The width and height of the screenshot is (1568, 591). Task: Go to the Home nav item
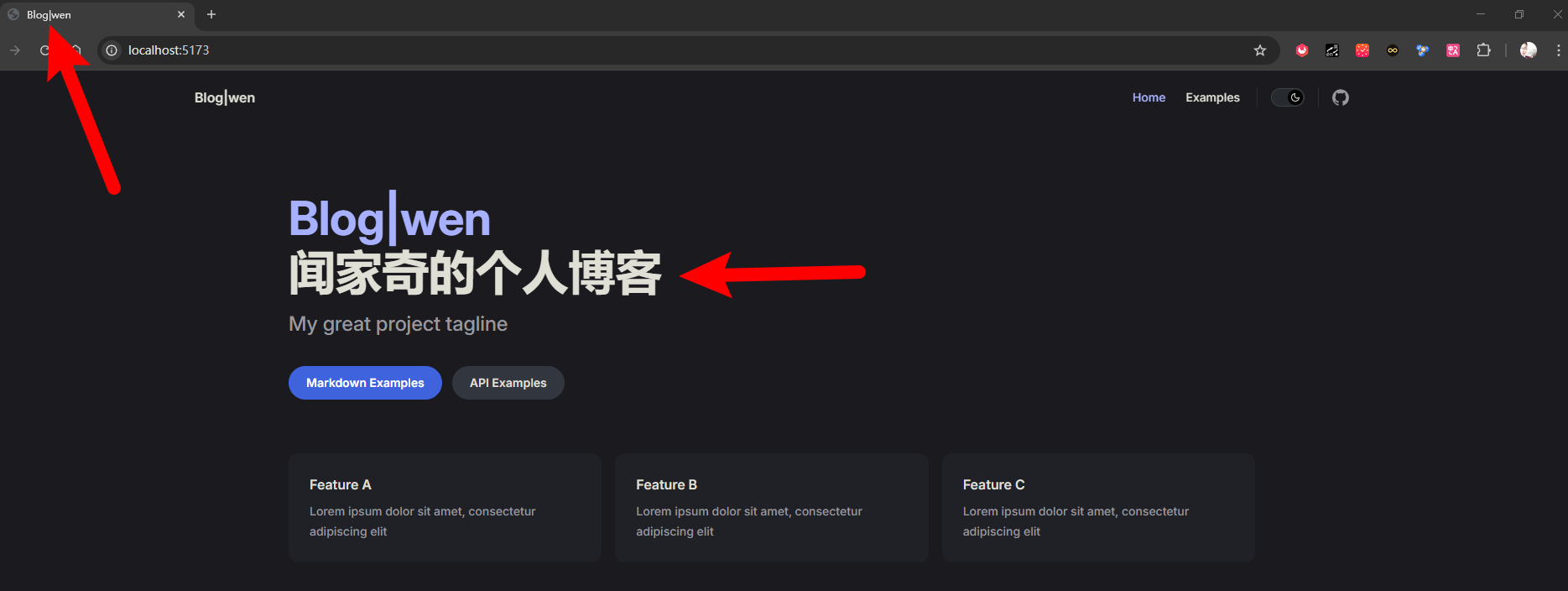tap(1149, 97)
